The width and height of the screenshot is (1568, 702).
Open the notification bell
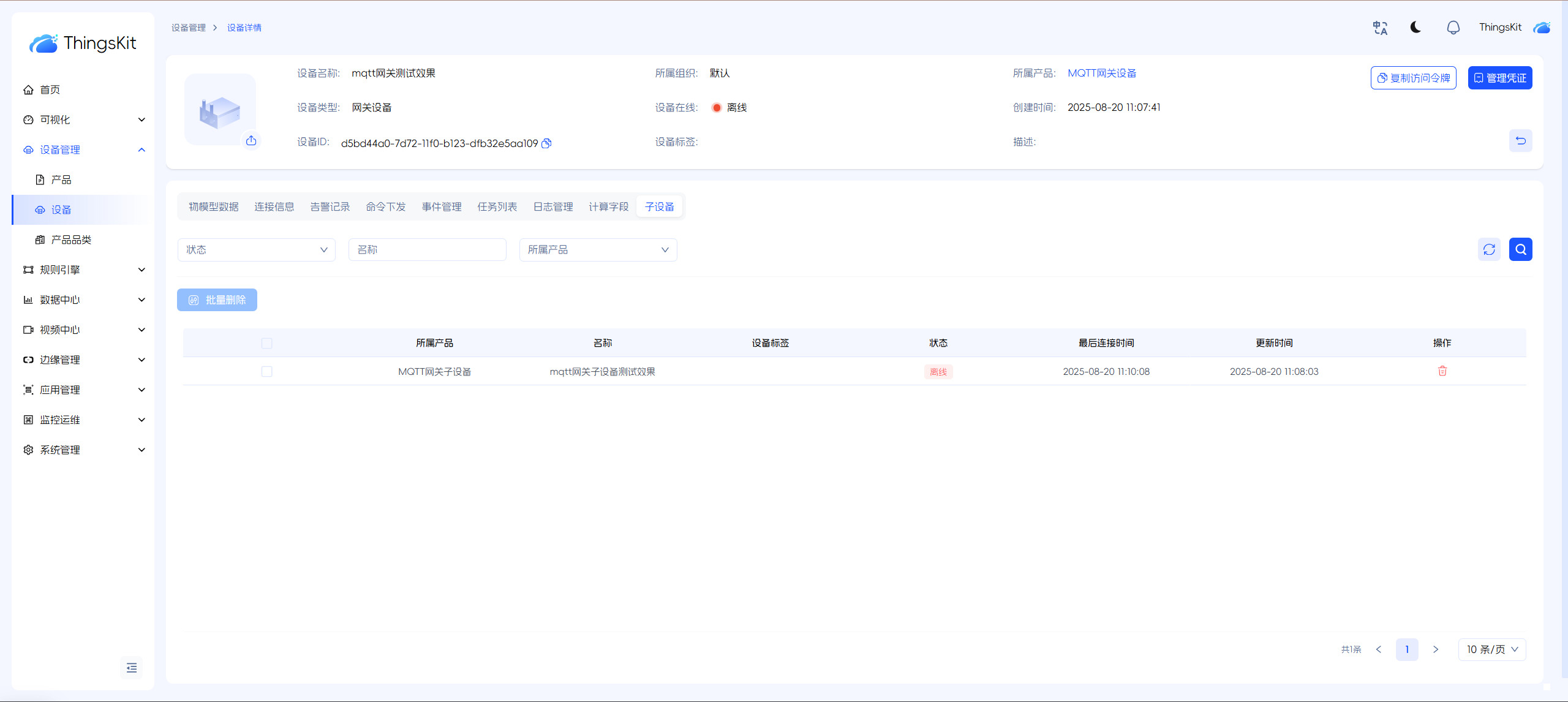click(1453, 28)
